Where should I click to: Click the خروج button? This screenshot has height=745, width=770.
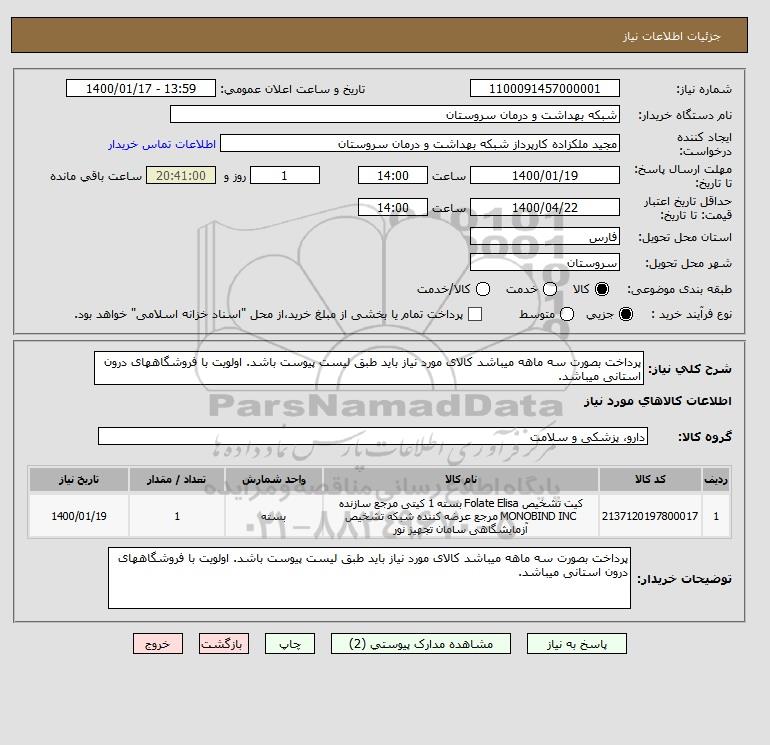pyautogui.click(x=158, y=644)
